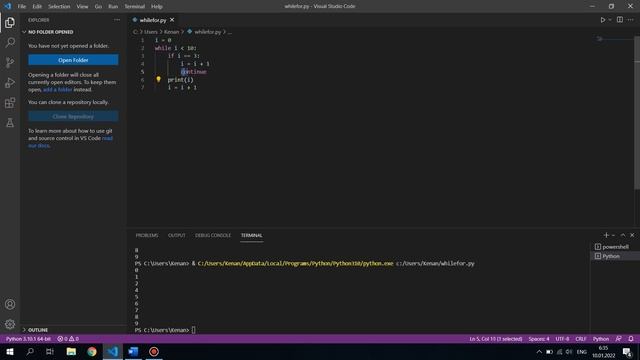Image resolution: width=640 pixels, height=360 pixels.
Task: Open Windows Start menu
Action: (10, 351)
